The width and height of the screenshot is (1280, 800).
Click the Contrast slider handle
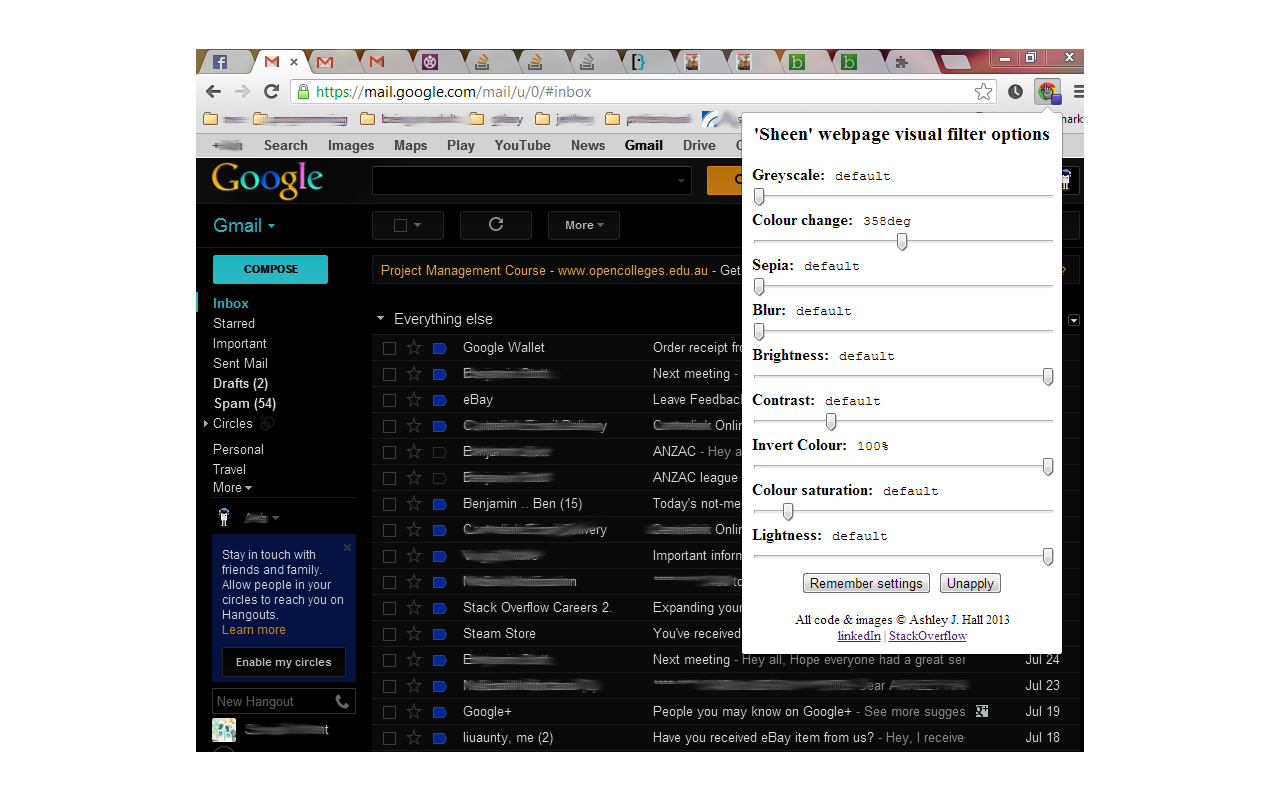coord(831,422)
